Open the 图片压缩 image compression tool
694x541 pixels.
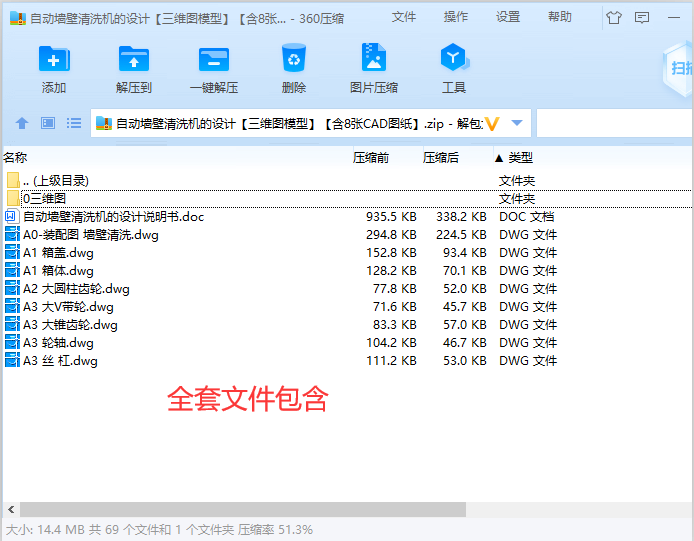tap(374, 57)
